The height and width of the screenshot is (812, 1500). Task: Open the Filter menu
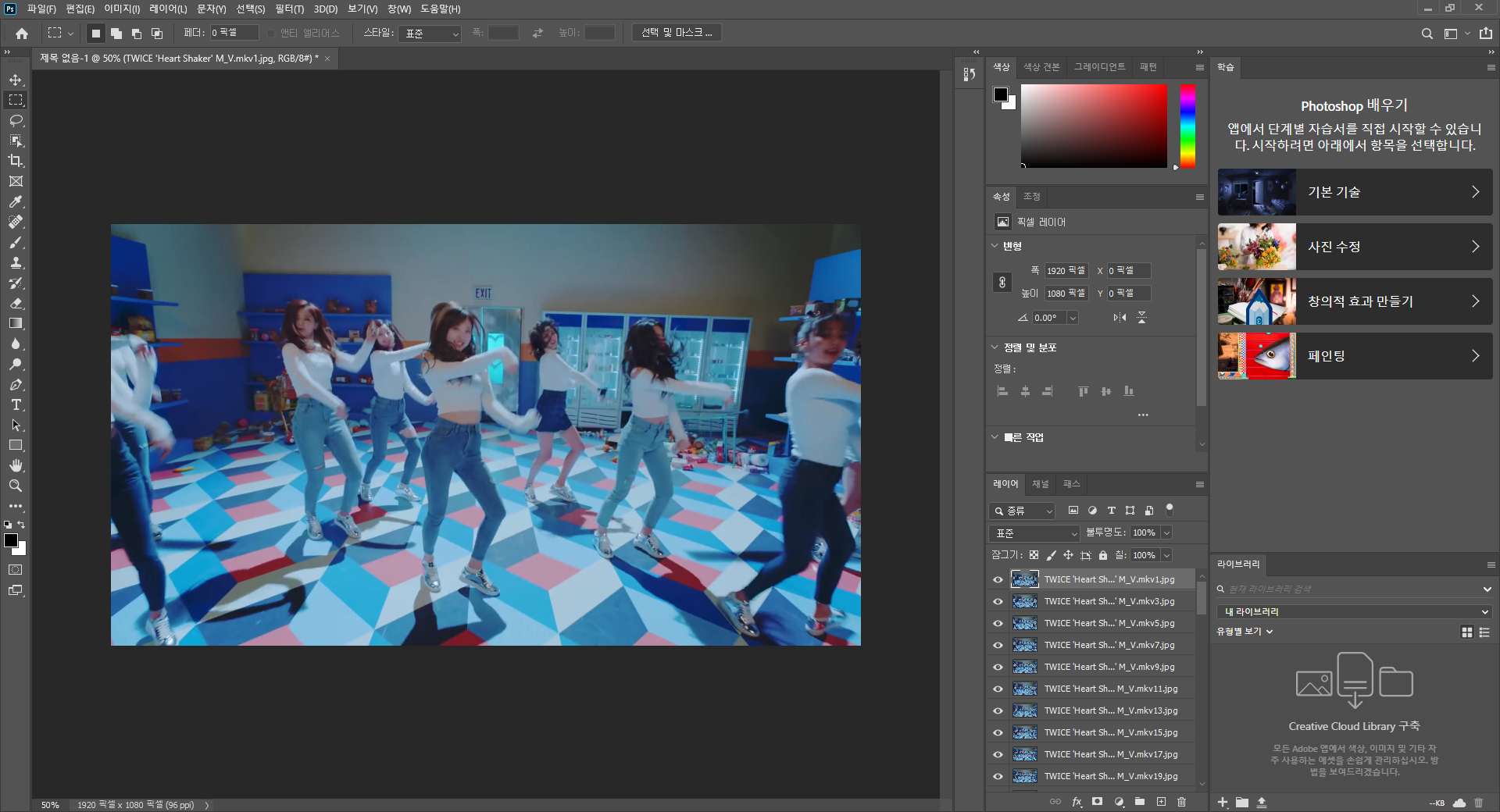289,9
